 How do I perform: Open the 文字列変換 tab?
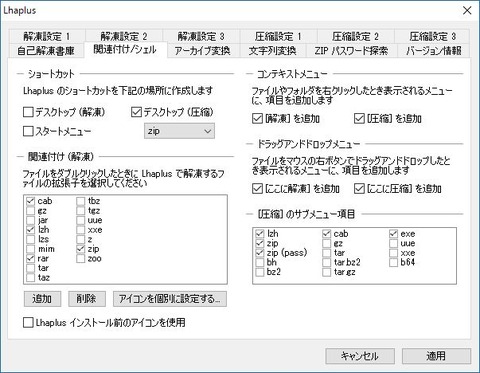click(272, 51)
